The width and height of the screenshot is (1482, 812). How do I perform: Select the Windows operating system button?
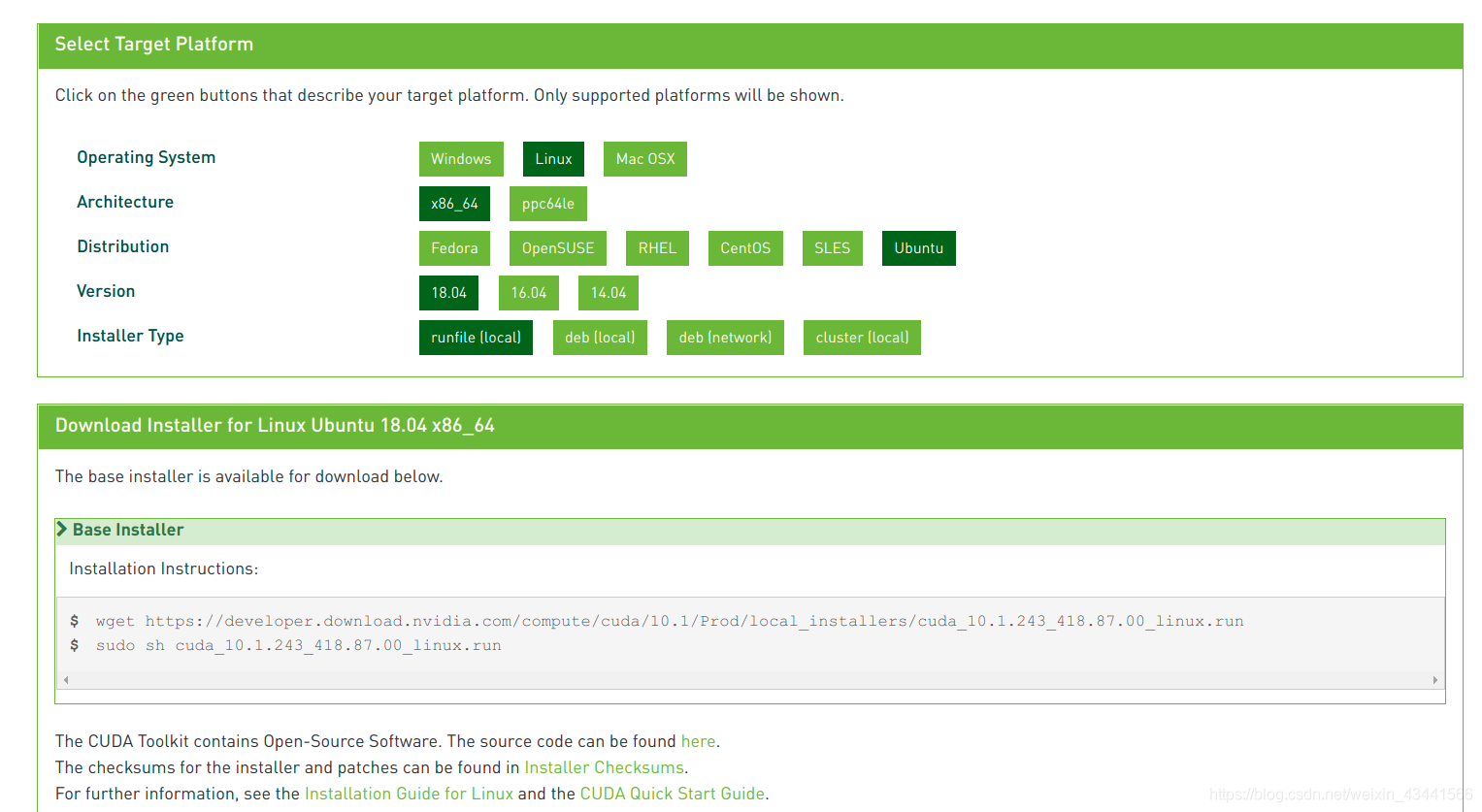(461, 159)
